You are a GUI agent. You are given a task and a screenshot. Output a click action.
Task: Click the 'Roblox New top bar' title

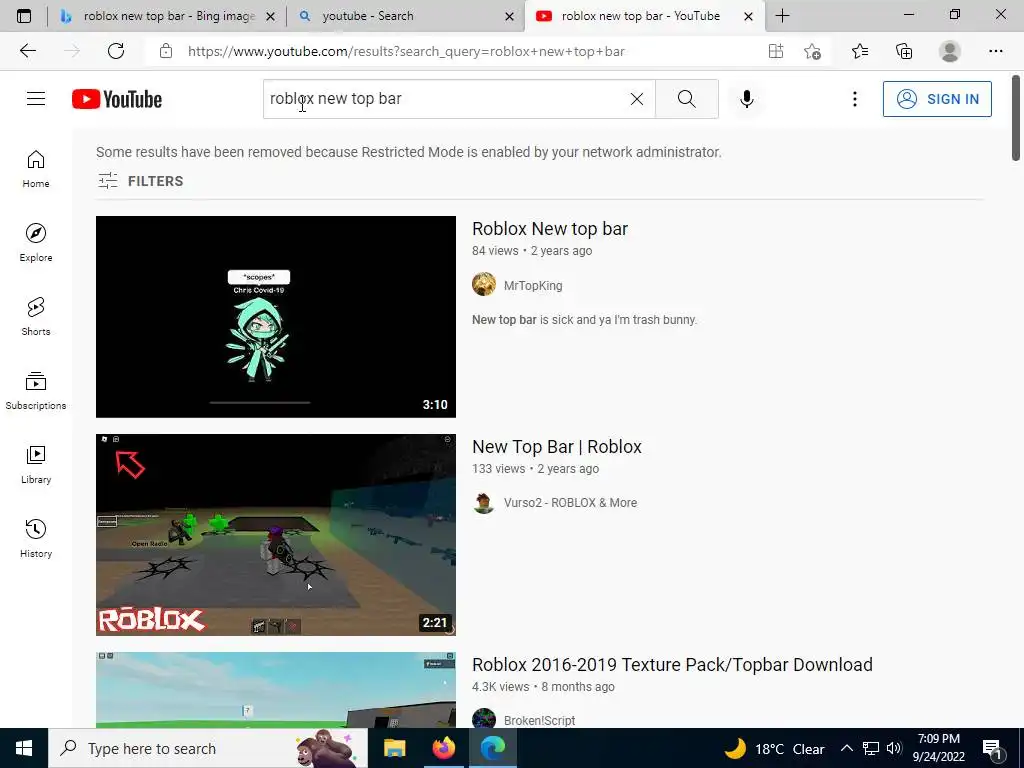550,229
